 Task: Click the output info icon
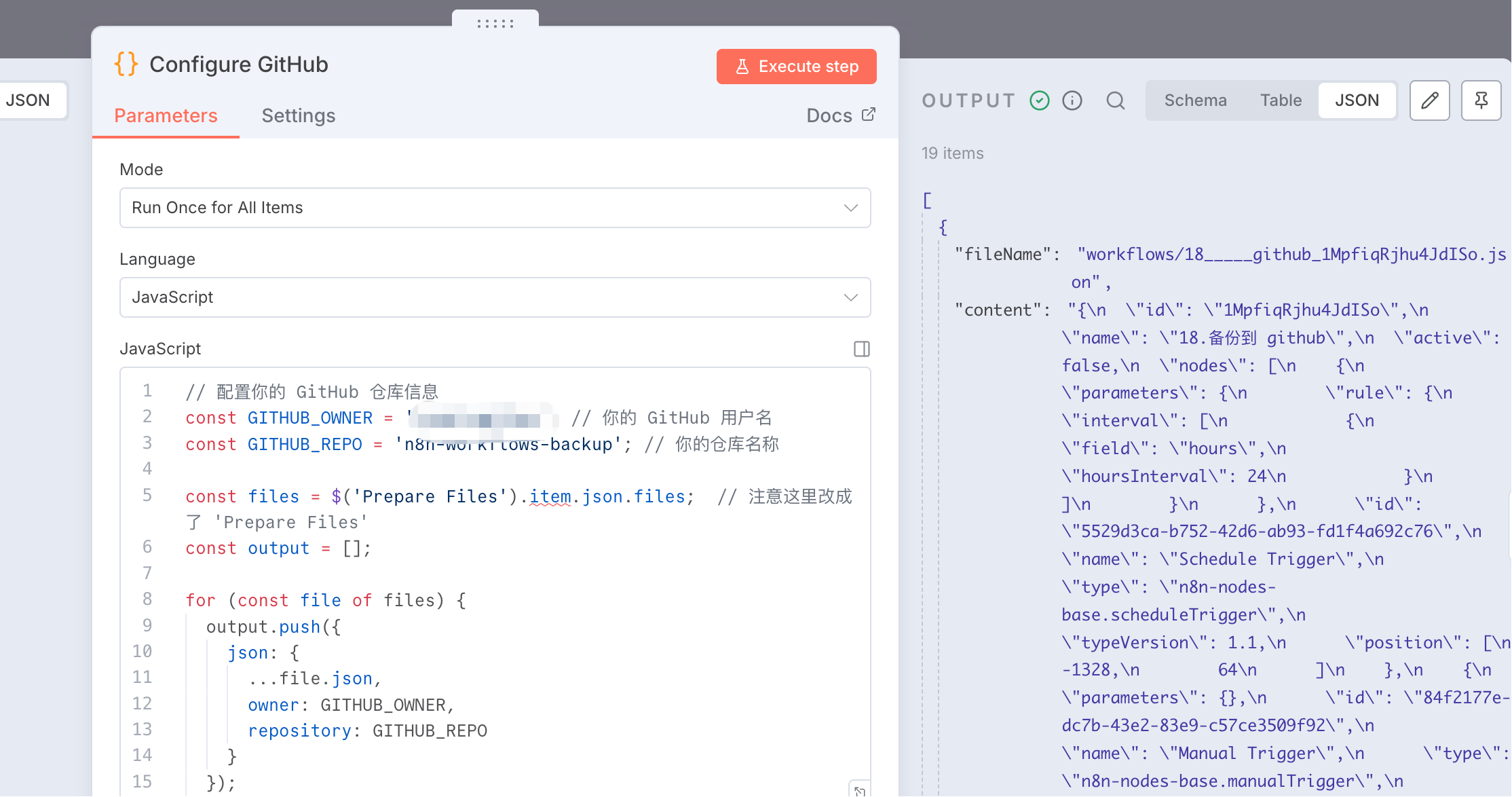[x=1072, y=100]
